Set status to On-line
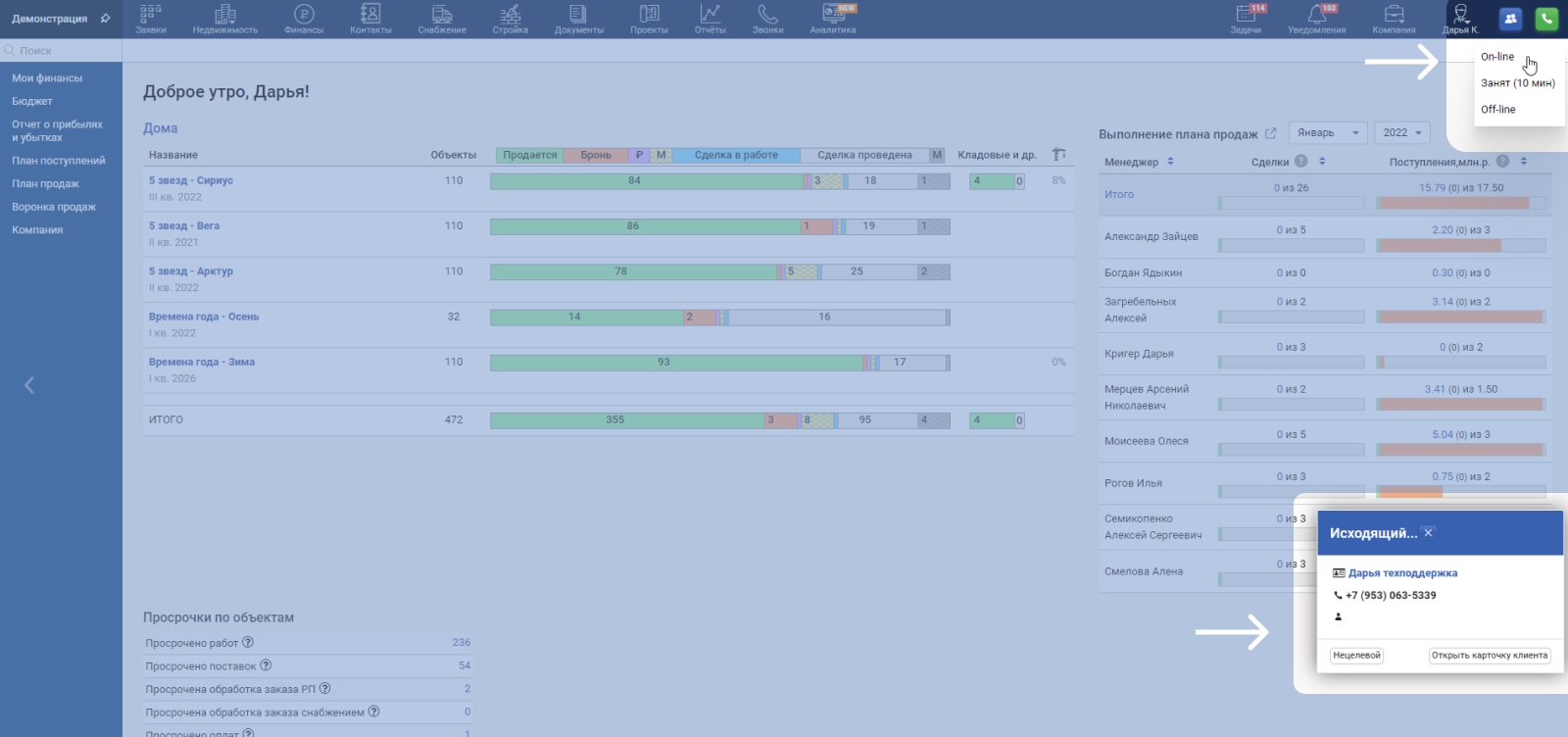Image resolution: width=1568 pixels, height=737 pixels. pos(1497,57)
